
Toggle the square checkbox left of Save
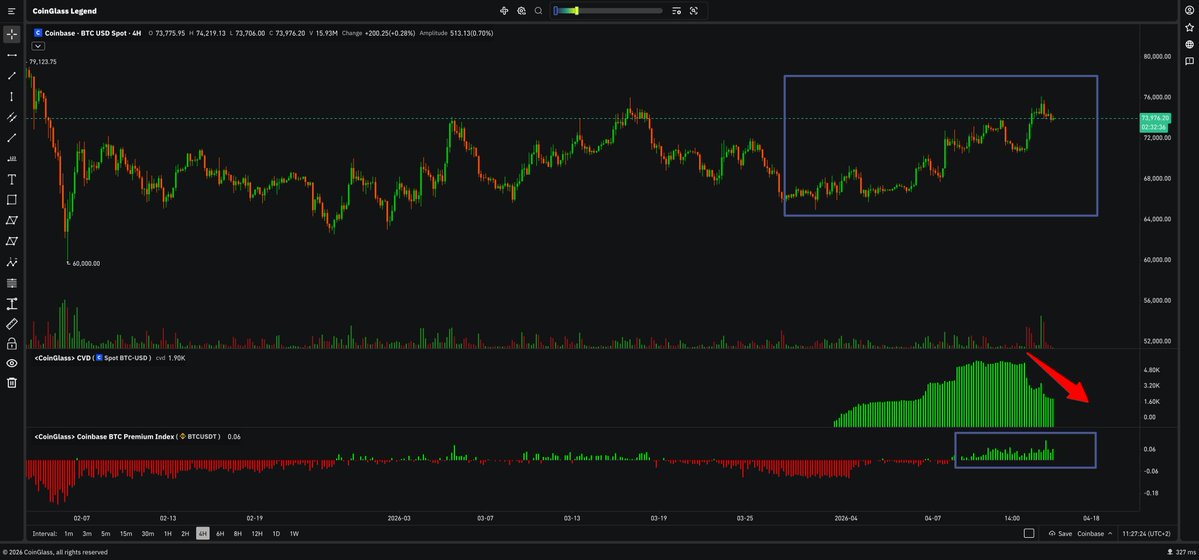[1029, 534]
